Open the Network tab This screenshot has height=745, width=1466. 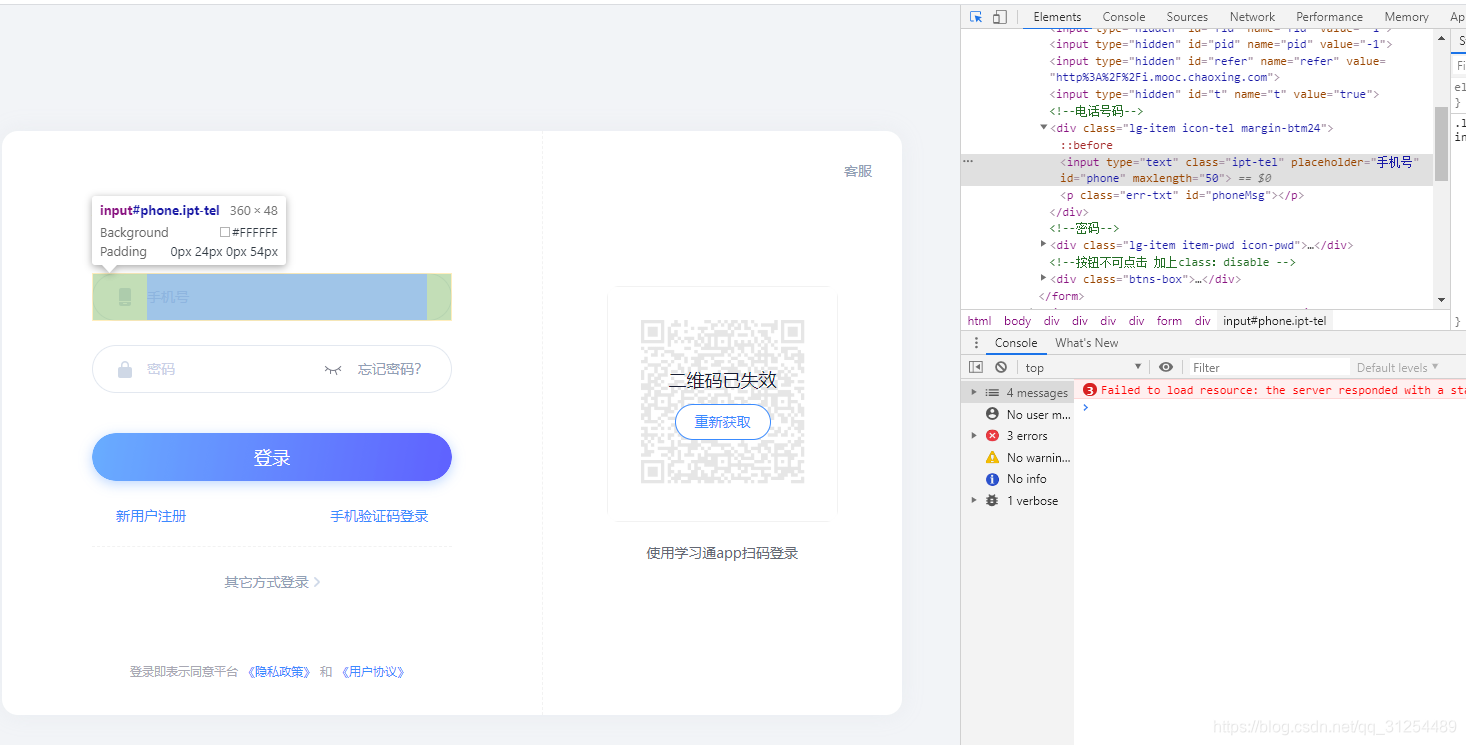pyautogui.click(x=1252, y=17)
